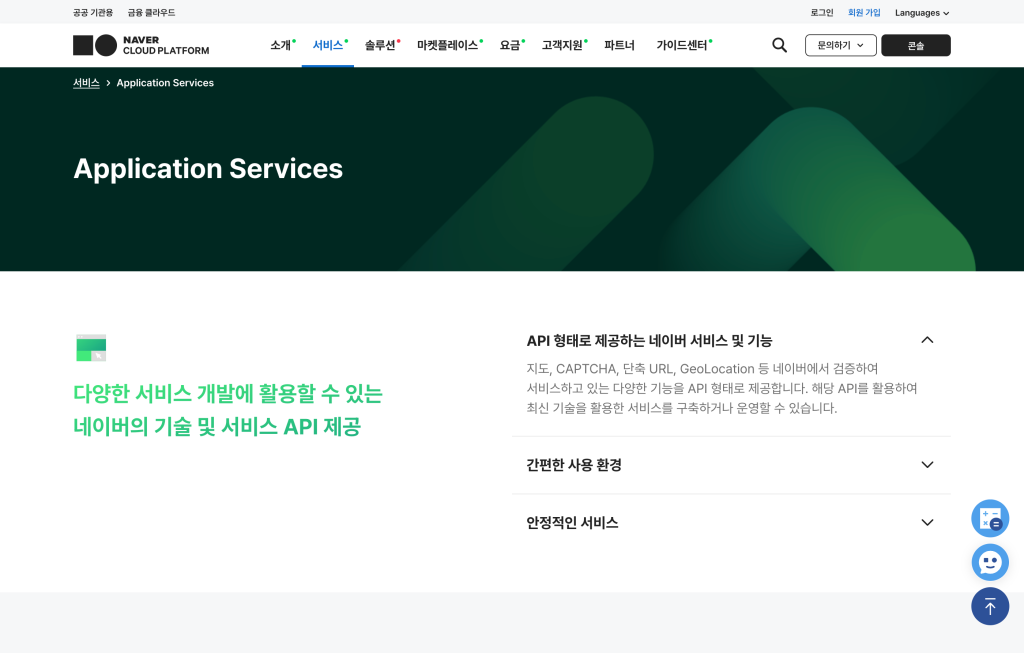Open the pricing calculator floating icon
This screenshot has width=1024, height=653.
click(990, 518)
